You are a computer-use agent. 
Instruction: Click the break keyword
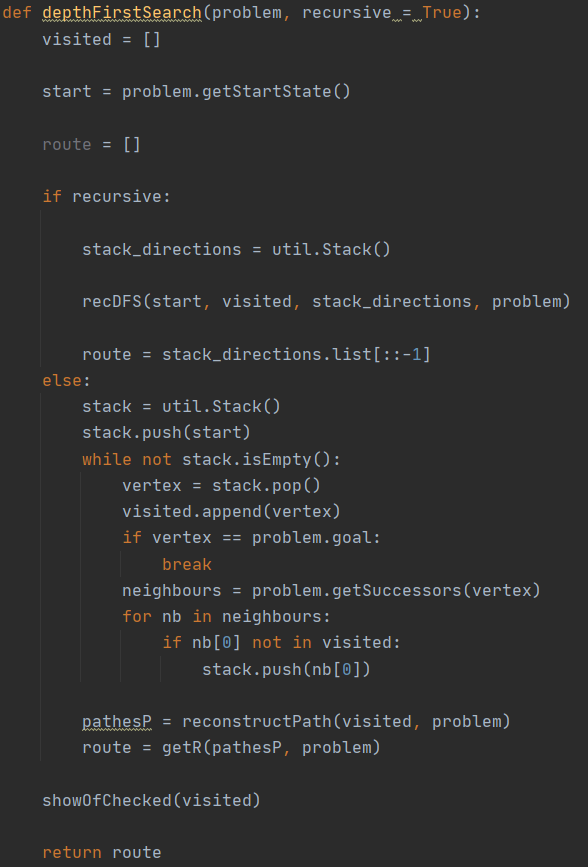pyautogui.click(x=186, y=565)
